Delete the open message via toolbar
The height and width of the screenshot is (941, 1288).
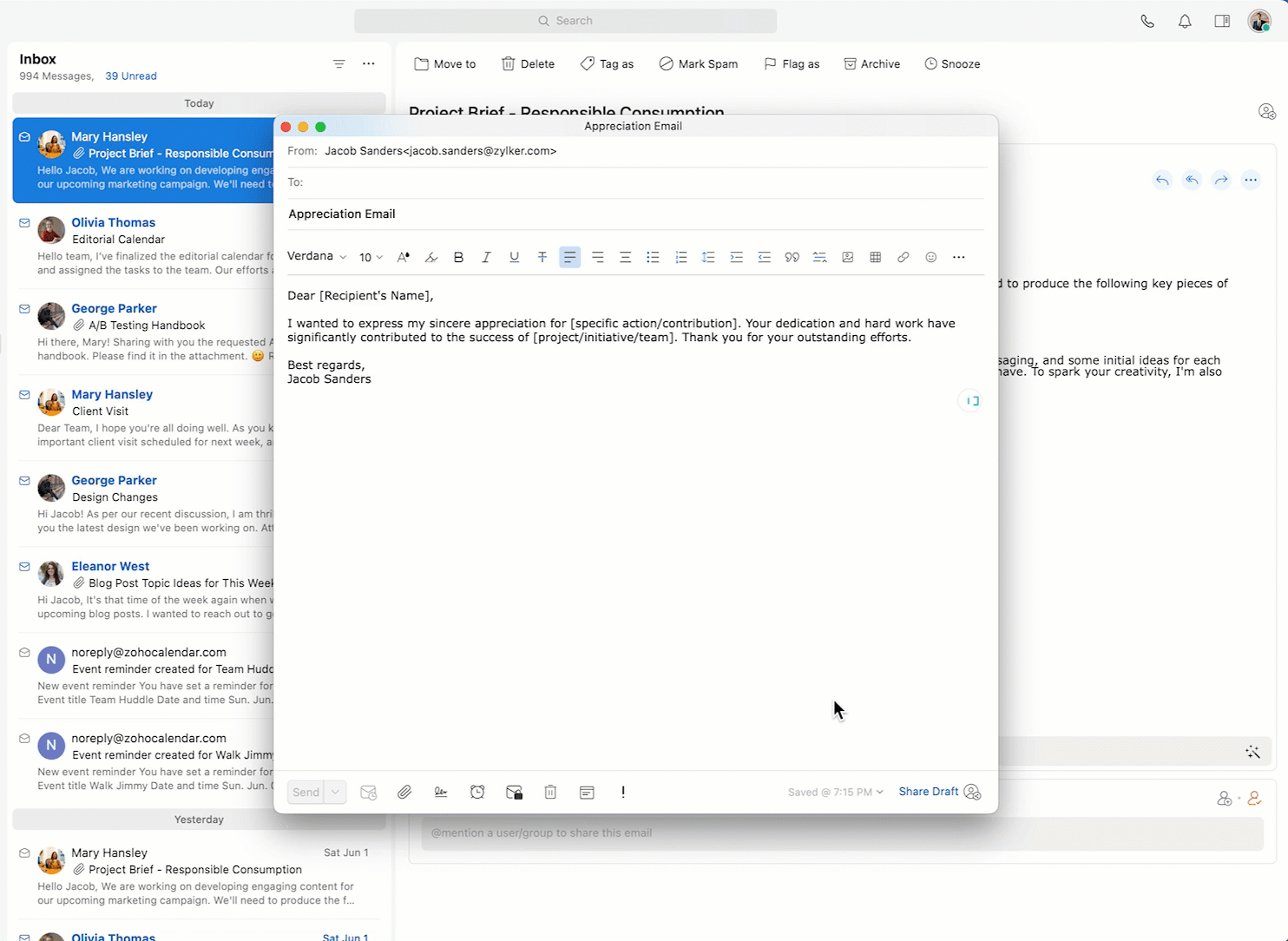528,64
